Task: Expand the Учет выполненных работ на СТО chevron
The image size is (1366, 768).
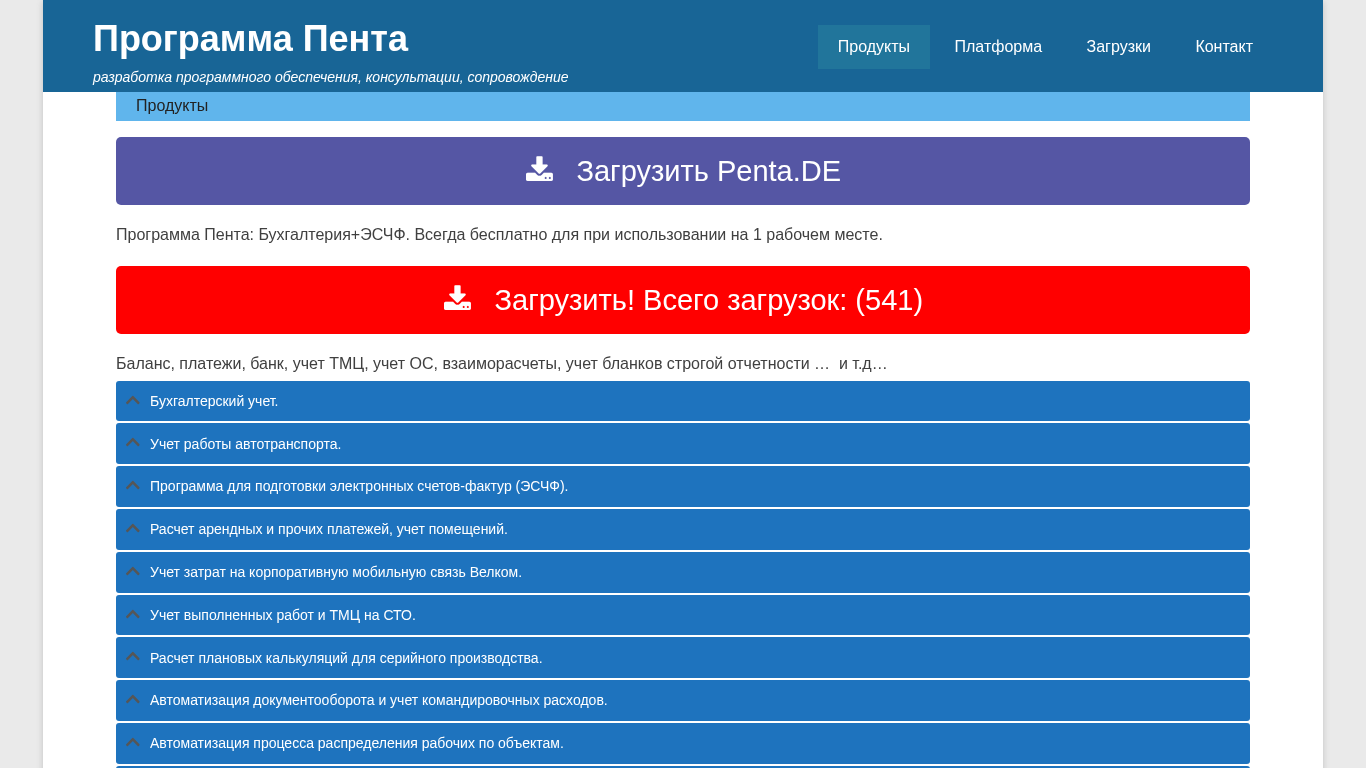Action: (x=133, y=614)
